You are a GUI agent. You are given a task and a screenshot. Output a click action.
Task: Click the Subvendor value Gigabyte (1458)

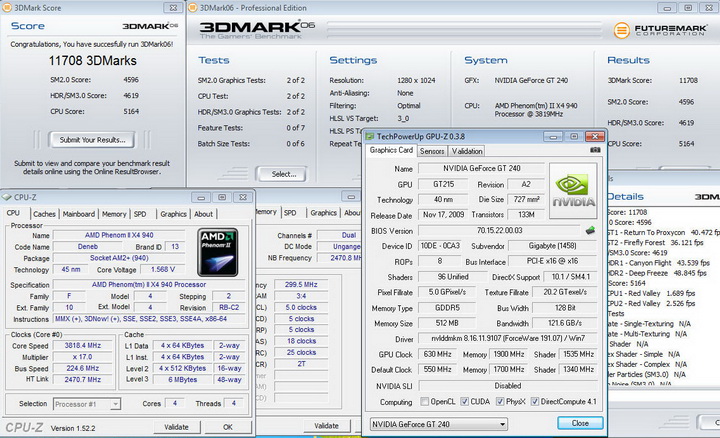(552, 246)
